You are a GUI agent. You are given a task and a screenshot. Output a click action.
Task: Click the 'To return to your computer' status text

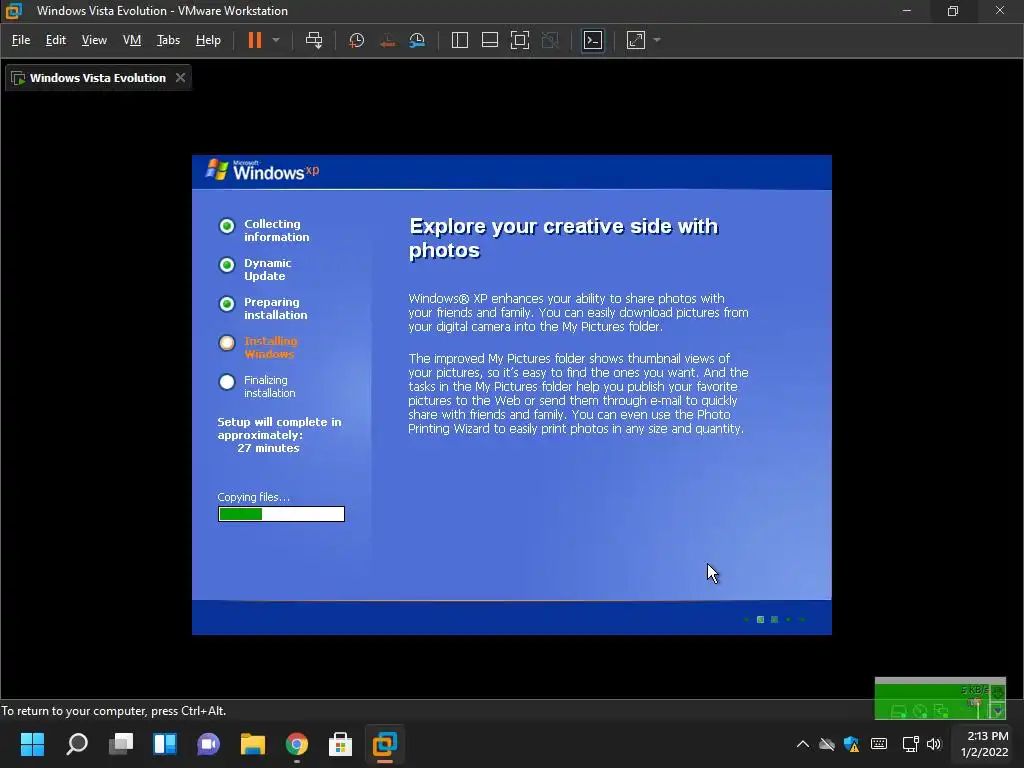(x=114, y=711)
